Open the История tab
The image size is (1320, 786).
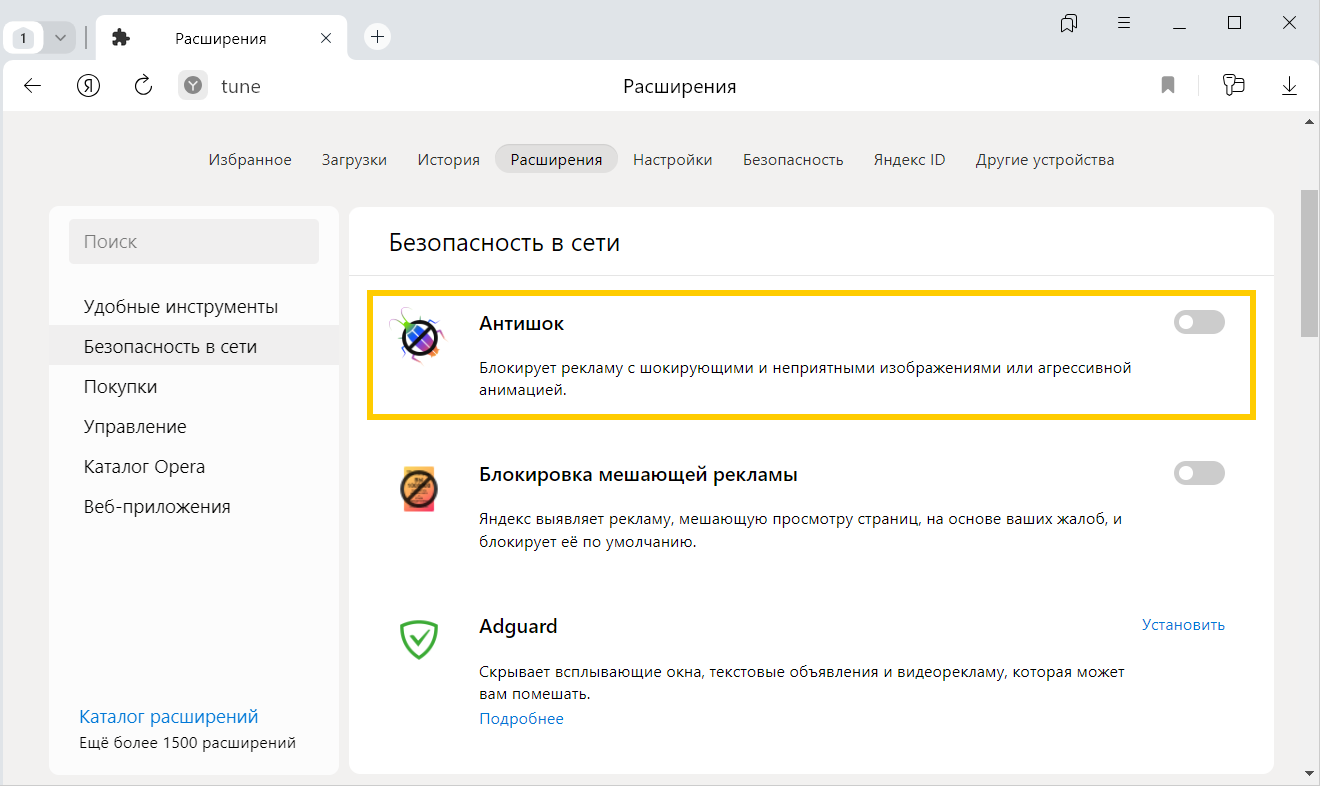[448, 160]
